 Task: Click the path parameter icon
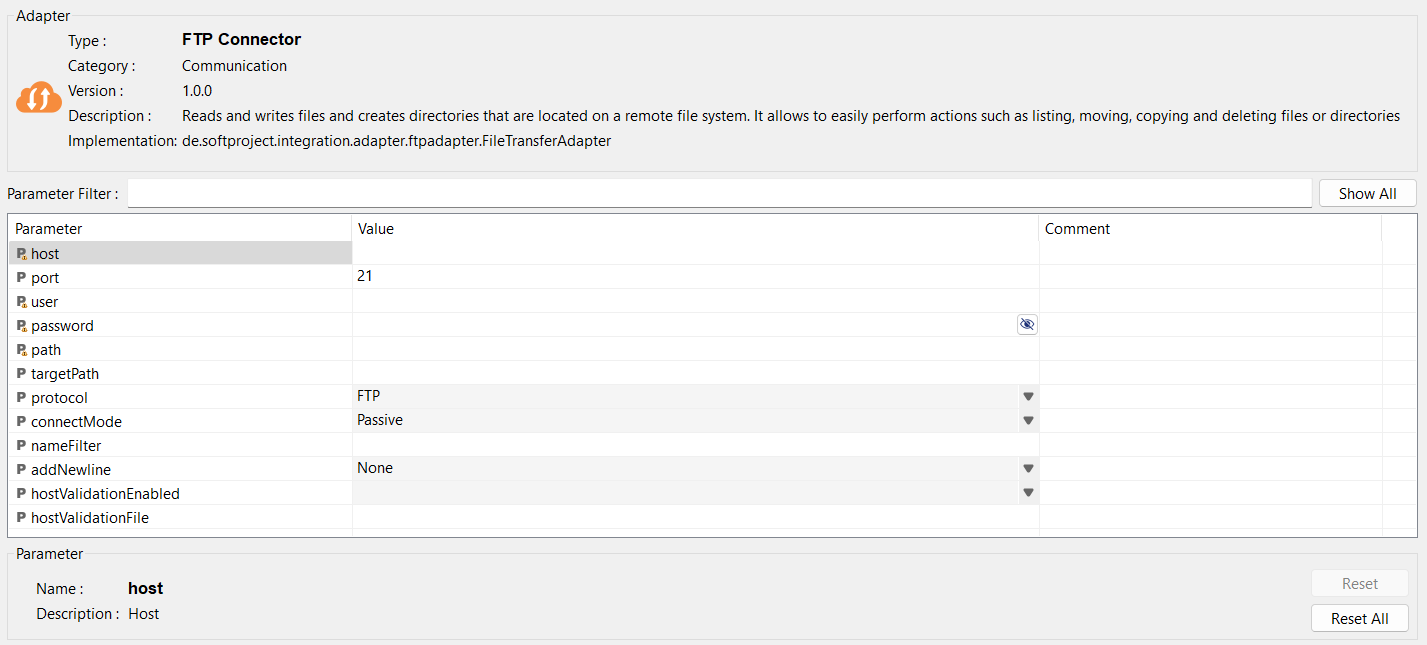(22, 350)
